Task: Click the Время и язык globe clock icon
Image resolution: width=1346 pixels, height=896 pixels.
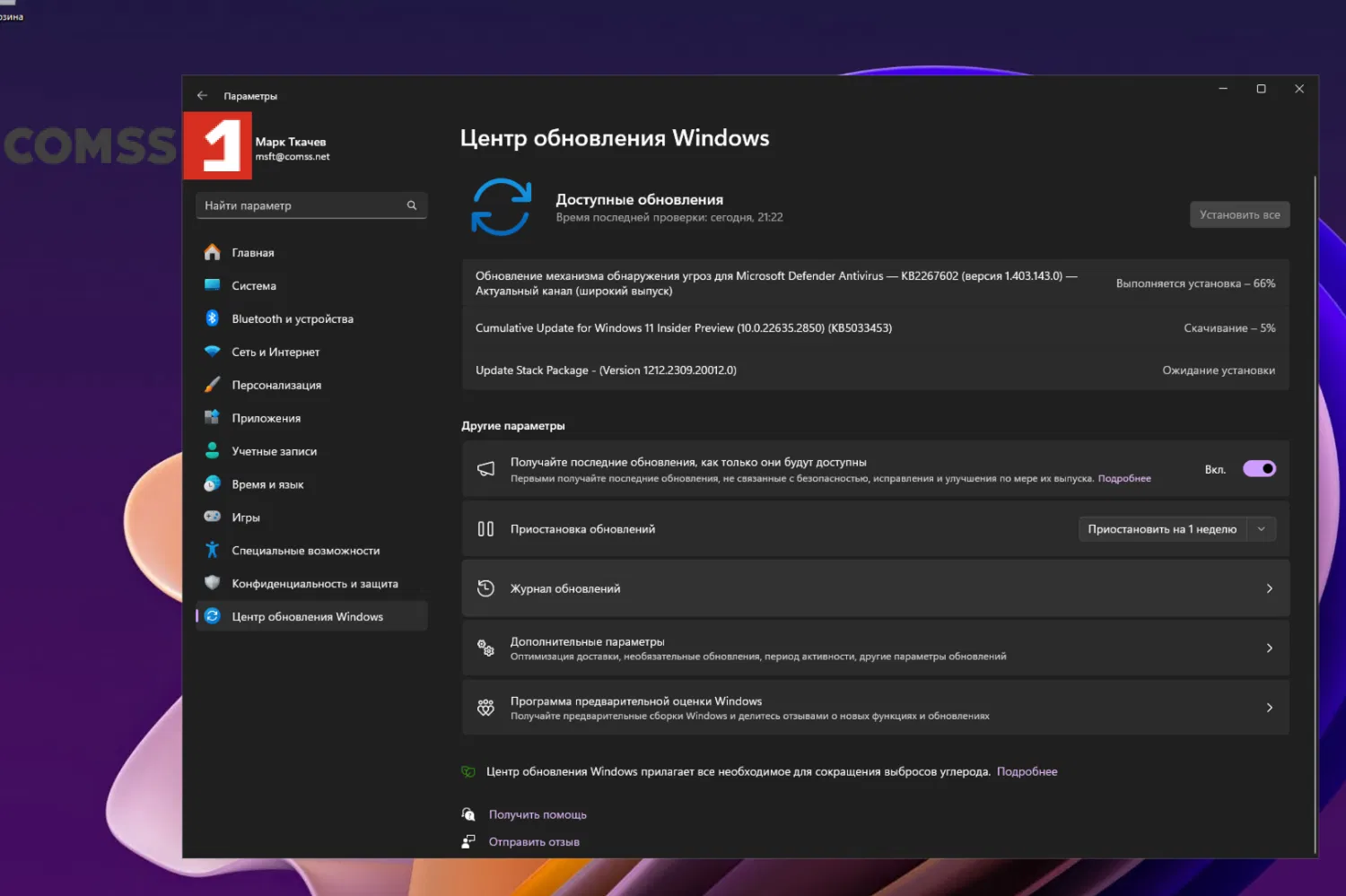Action: [212, 483]
